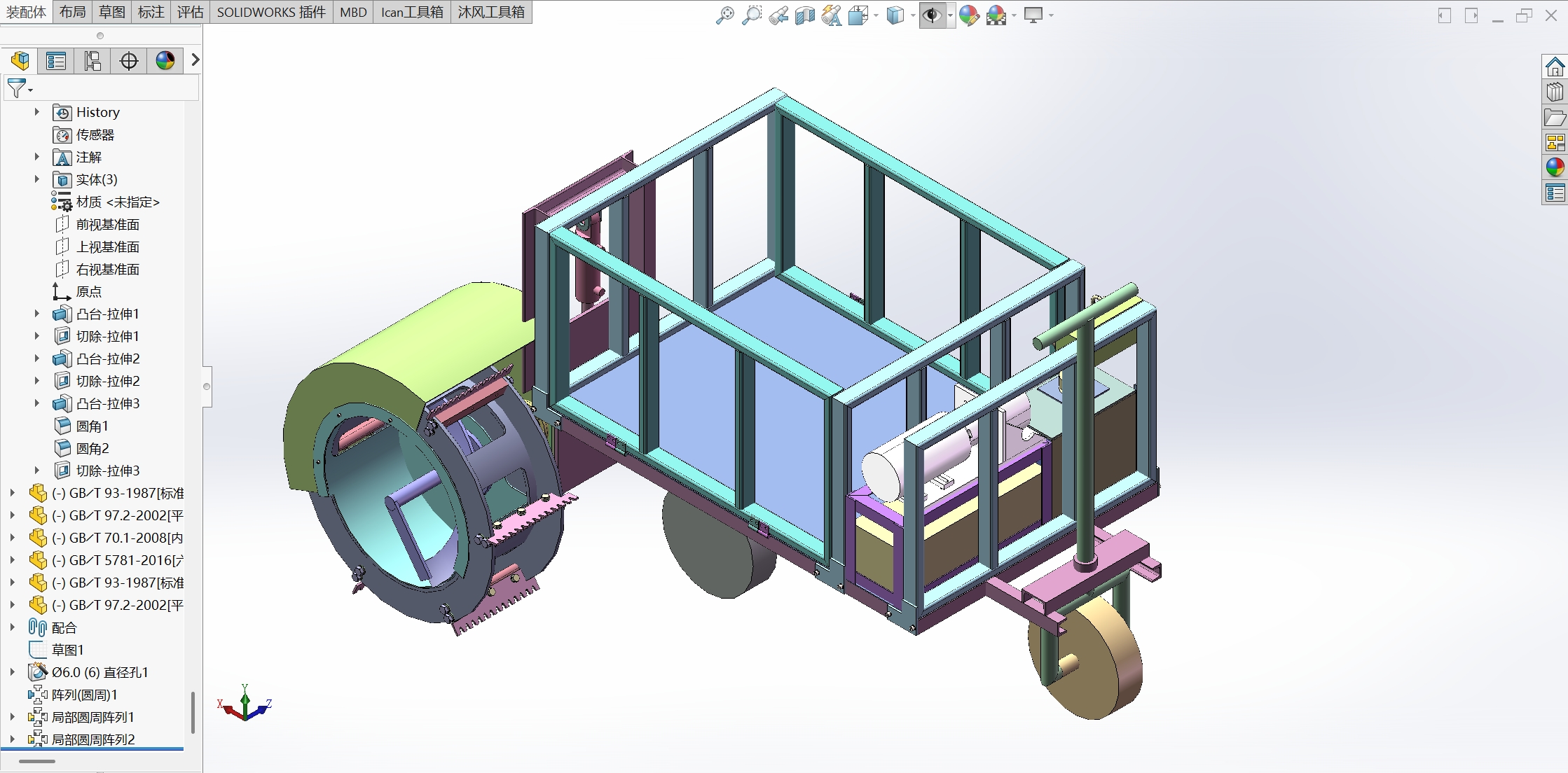
Task: Open the MBD ribbon tab
Action: pos(353,12)
